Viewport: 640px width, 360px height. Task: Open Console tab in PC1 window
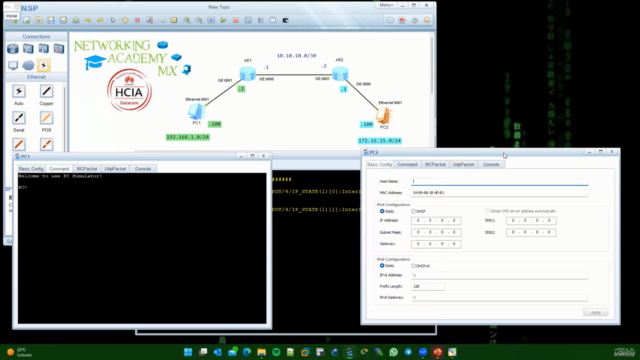tap(143, 169)
